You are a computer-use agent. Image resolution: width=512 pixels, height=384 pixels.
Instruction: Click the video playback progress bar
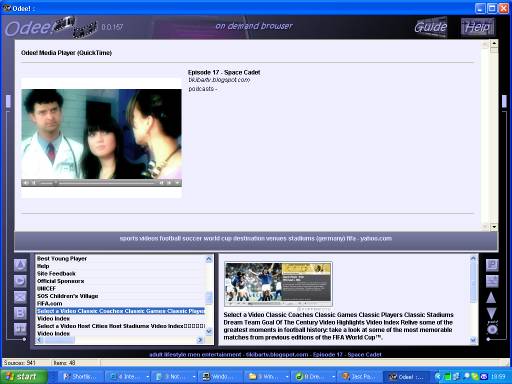(107, 183)
